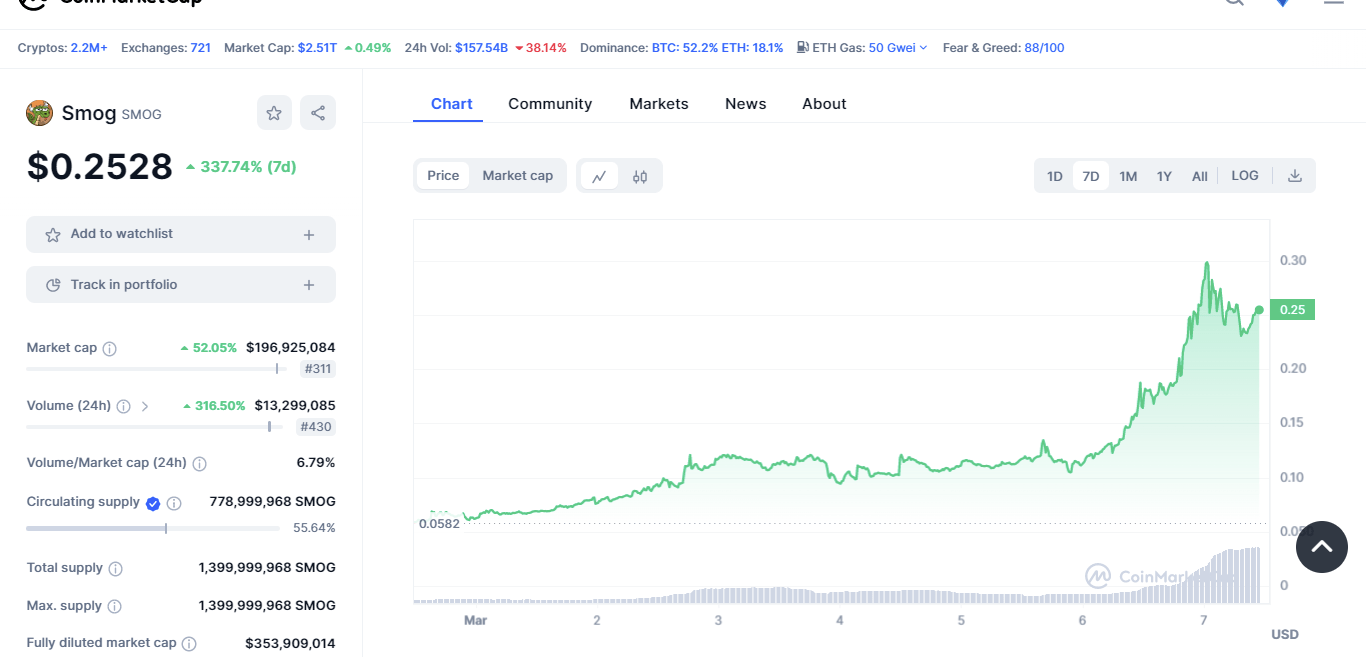
Task: Switch to the Community tab
Action: point(550,104)
